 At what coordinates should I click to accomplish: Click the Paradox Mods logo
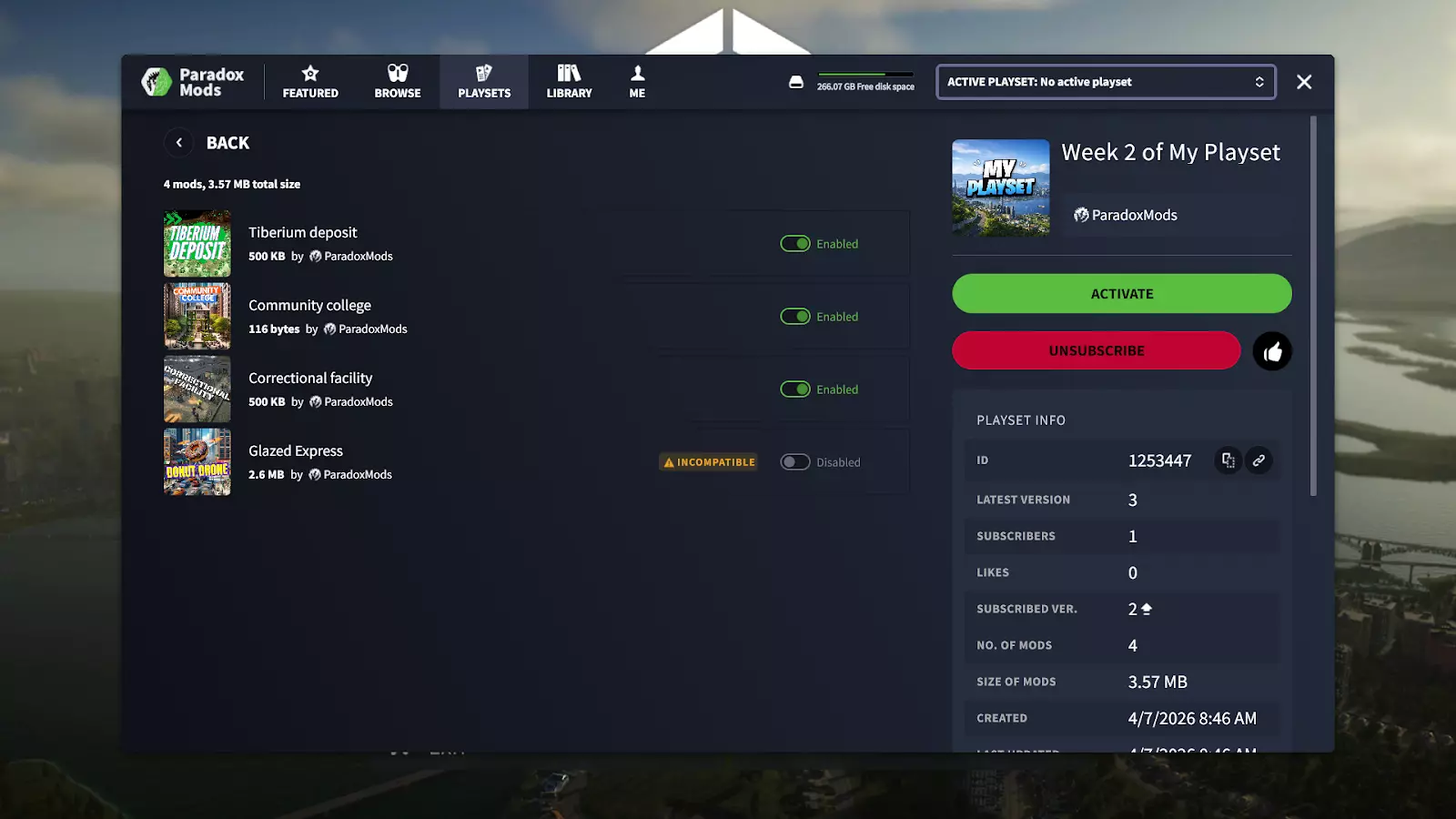pyautogui.click(x=193, y=82)
